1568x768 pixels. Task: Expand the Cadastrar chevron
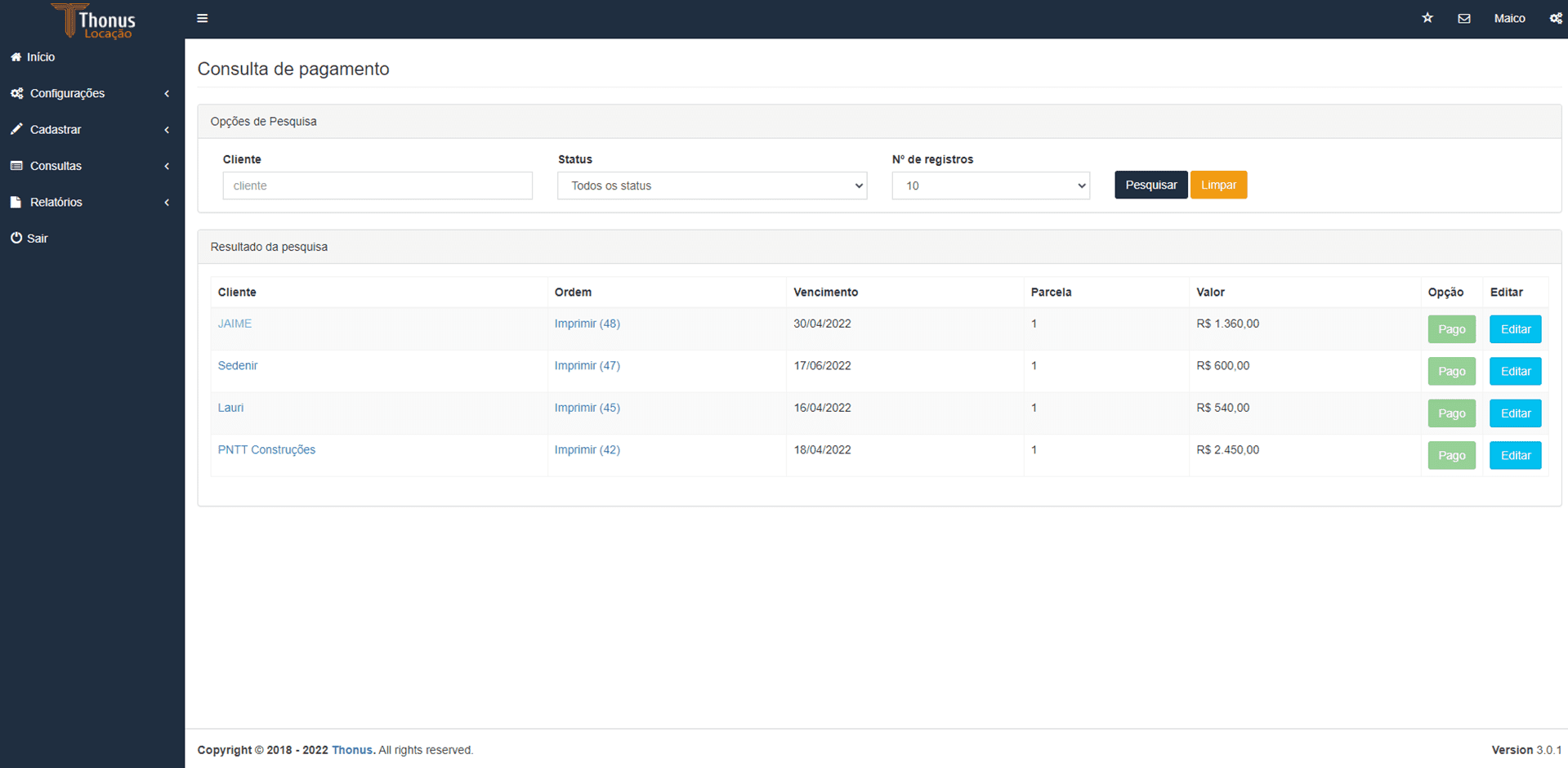coord(167,130)
